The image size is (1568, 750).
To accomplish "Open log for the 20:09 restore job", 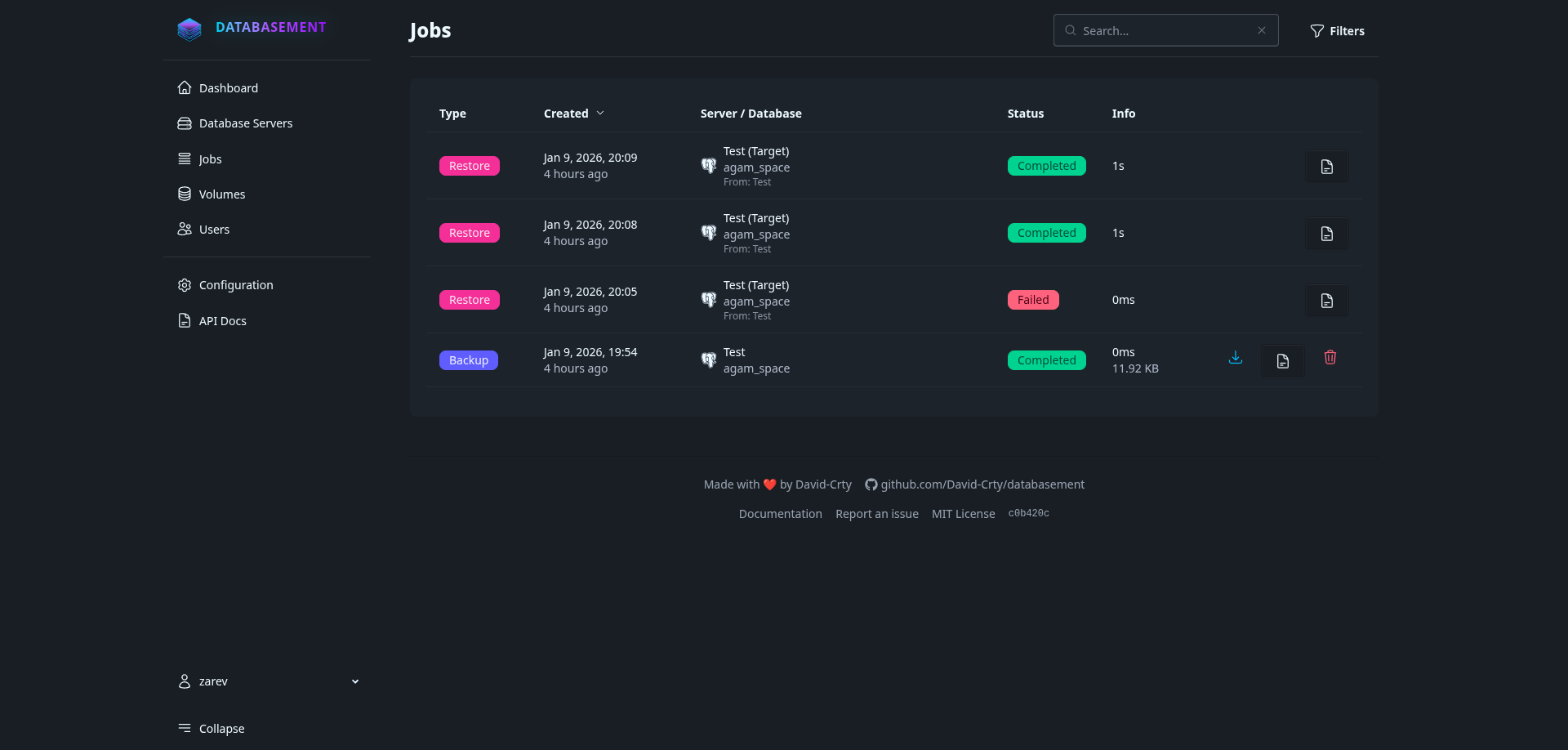I will click(x=1326, y=167).
